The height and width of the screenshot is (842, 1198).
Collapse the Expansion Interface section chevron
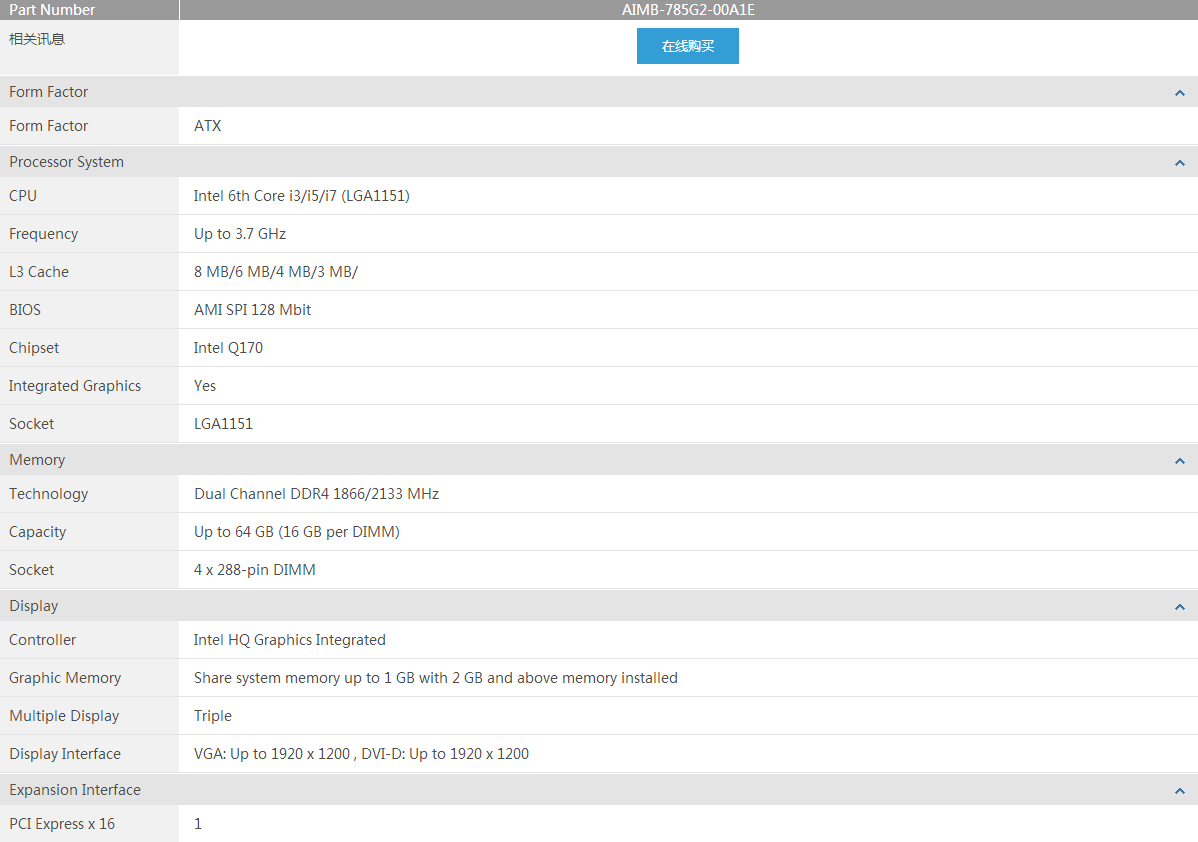(1180, 791)
